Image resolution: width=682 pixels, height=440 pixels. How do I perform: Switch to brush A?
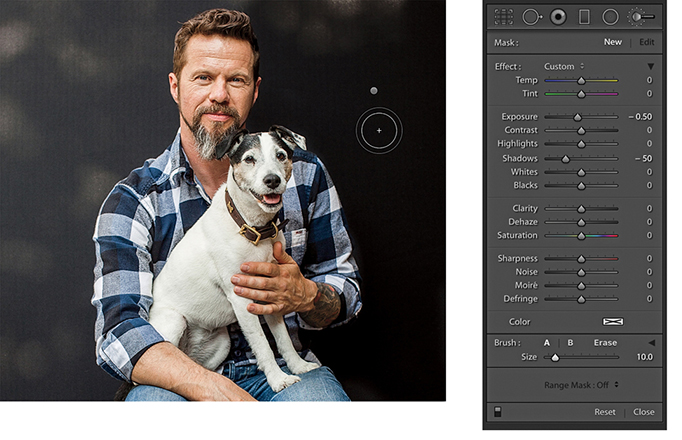(547, 343)
